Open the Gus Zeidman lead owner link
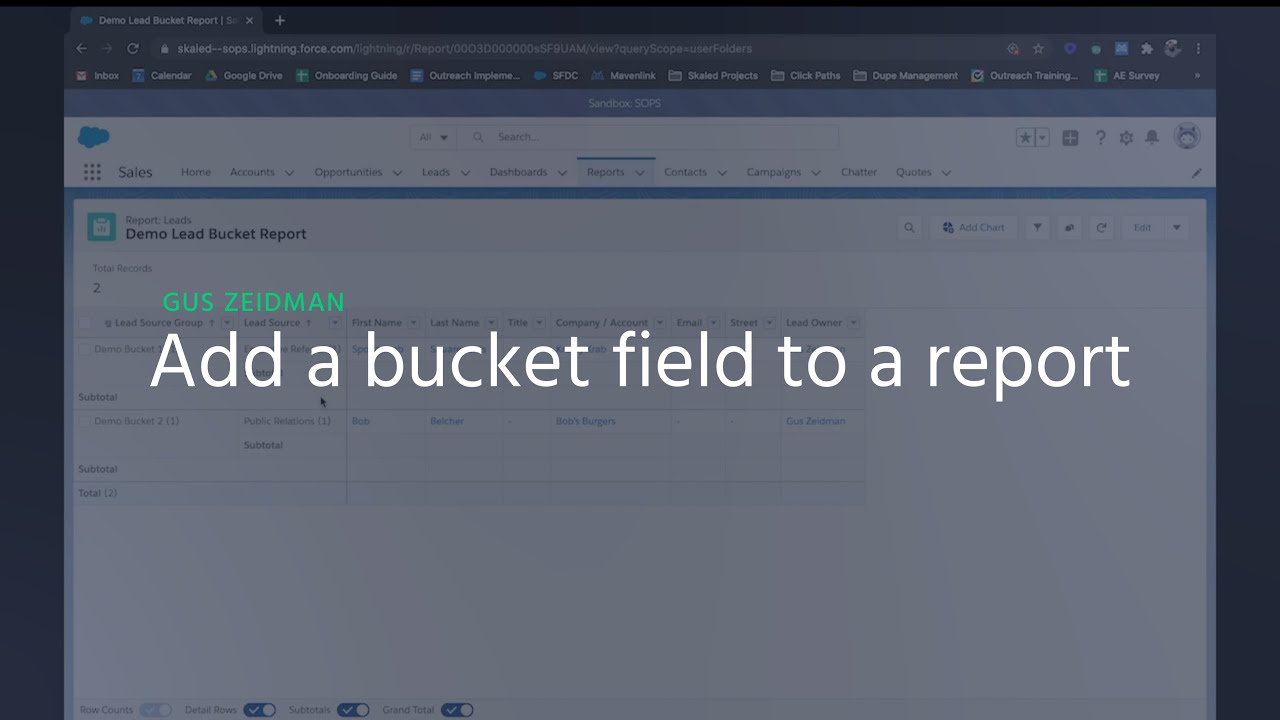Screen dimensions: 1280x720 [815, 421]
